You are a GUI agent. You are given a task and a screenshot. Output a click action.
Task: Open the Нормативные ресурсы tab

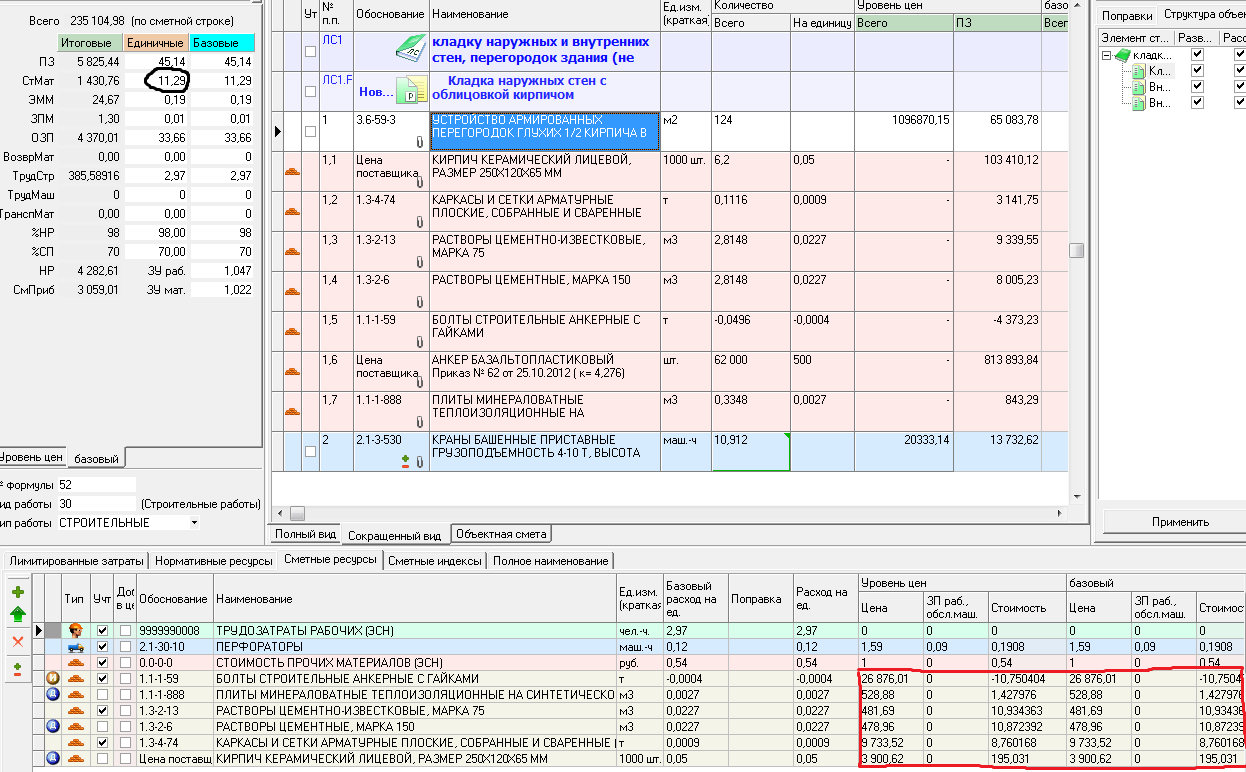[213, 561]
